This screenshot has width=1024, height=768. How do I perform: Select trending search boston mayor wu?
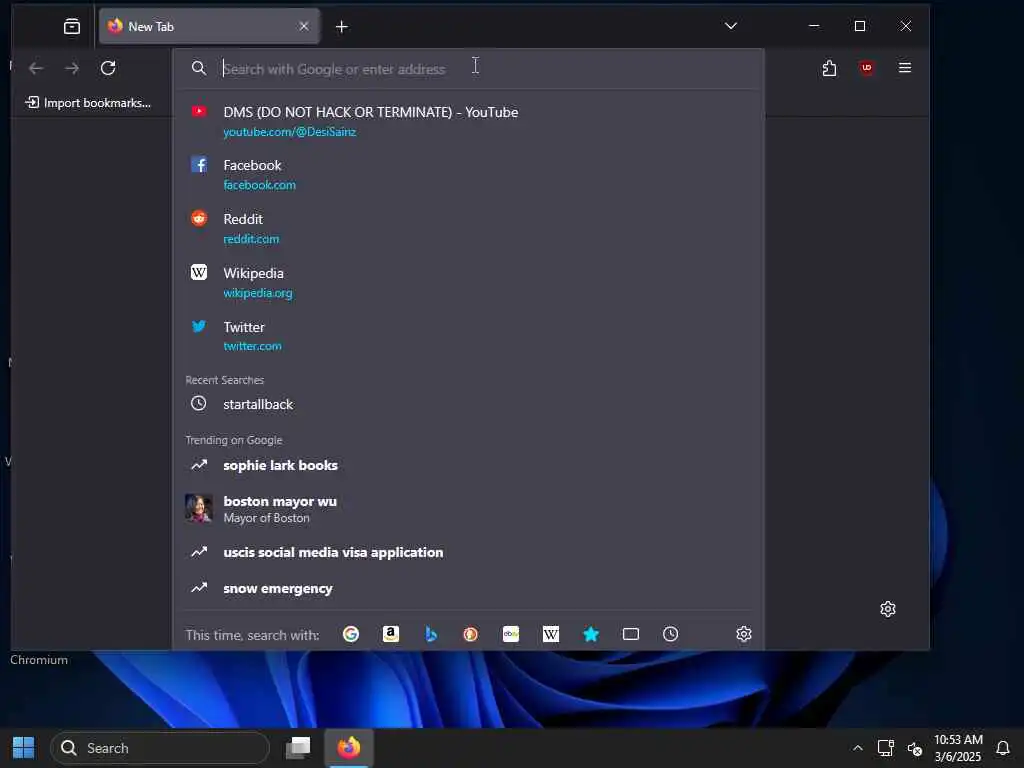pos(468,509)
